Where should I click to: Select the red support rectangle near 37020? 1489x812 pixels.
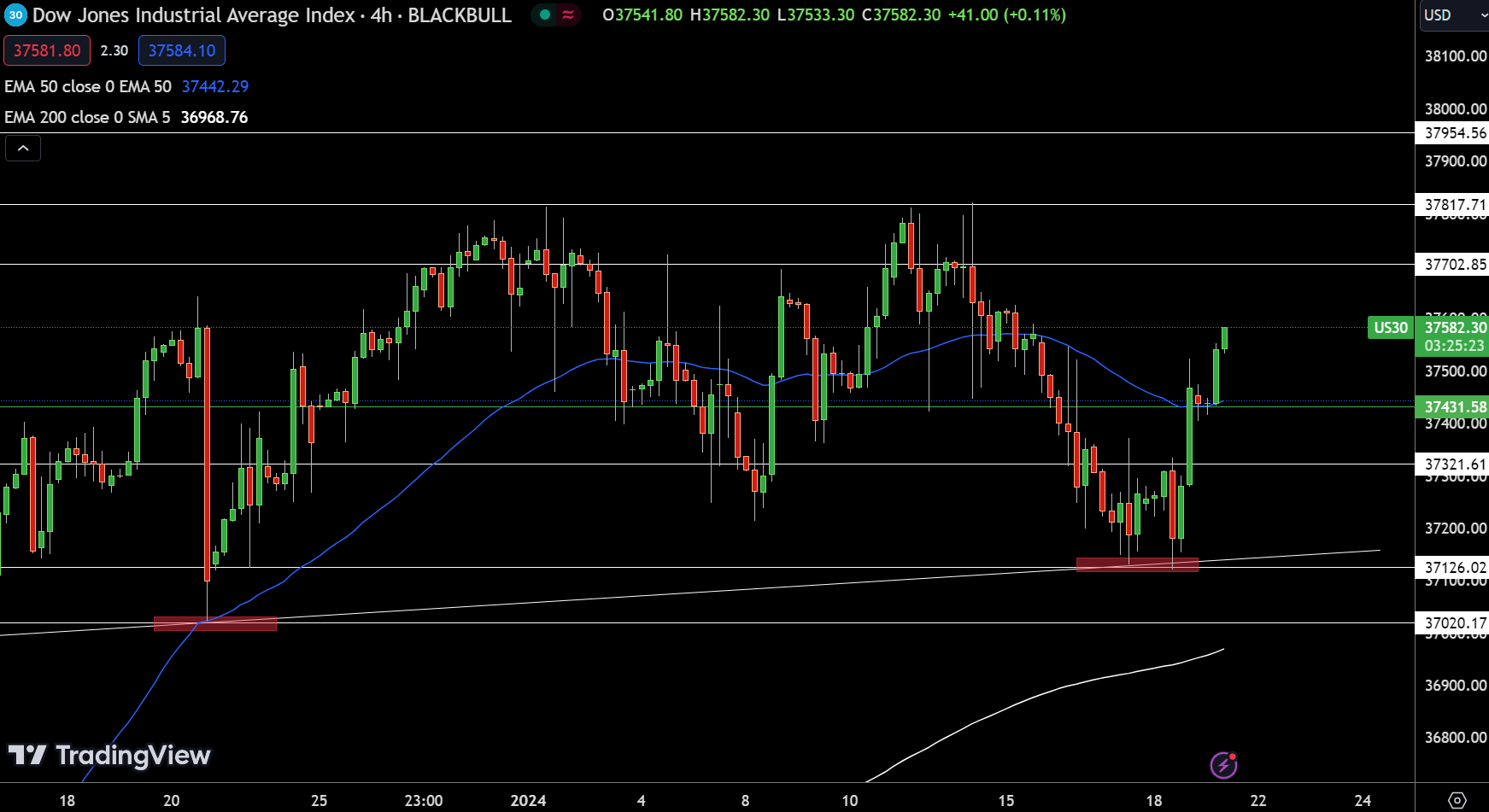coord(215,623)
